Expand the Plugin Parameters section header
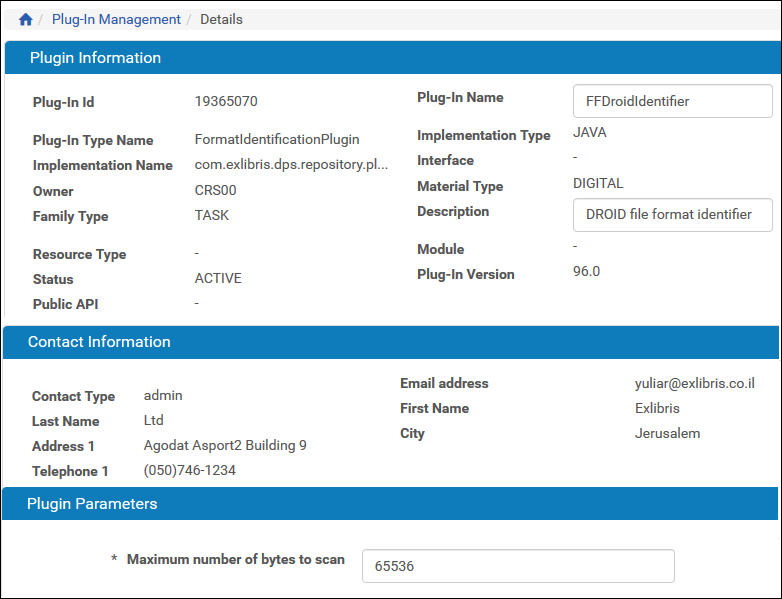The image size is (782, 599). pos(92,504)
